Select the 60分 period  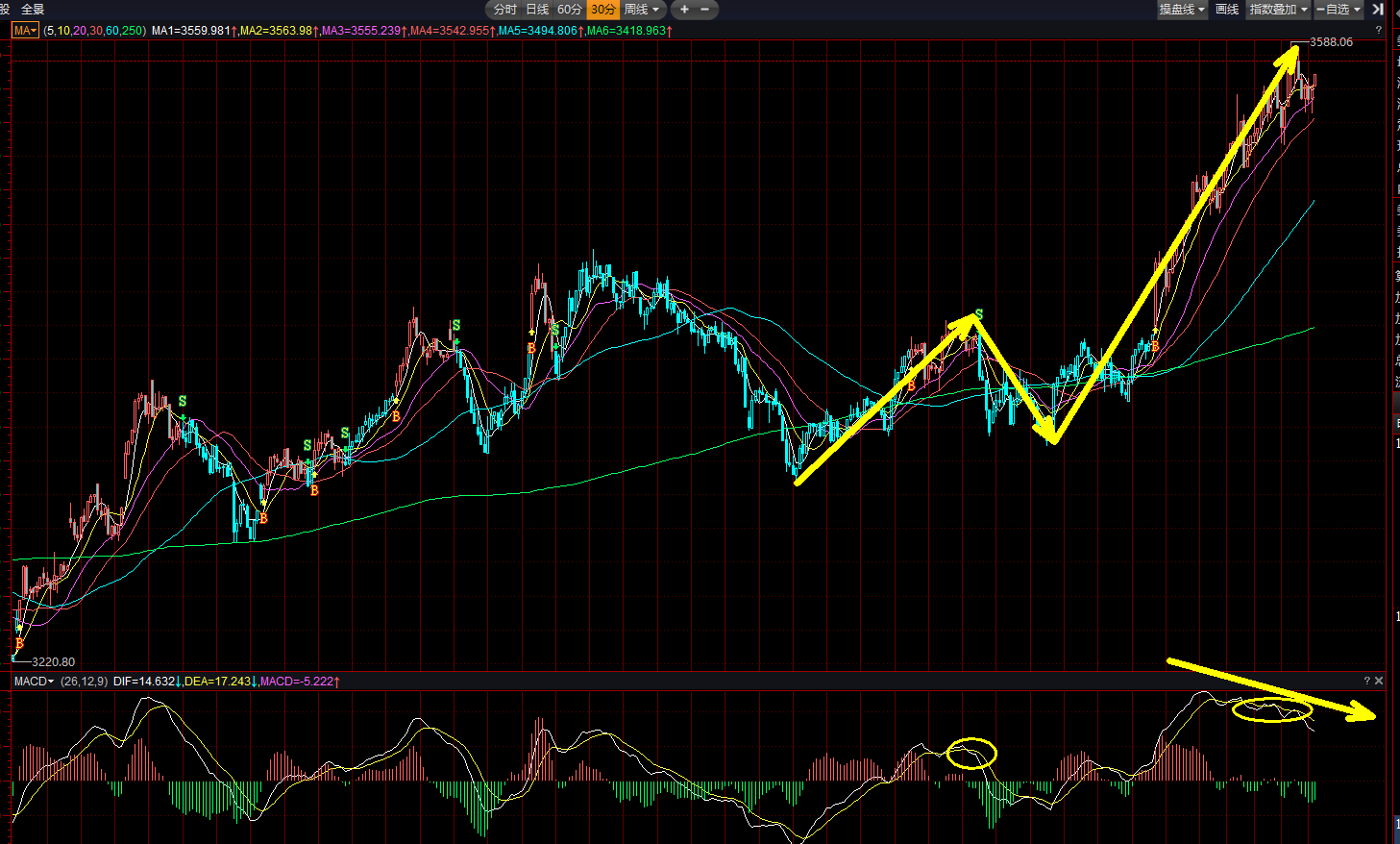click(570, 10)
